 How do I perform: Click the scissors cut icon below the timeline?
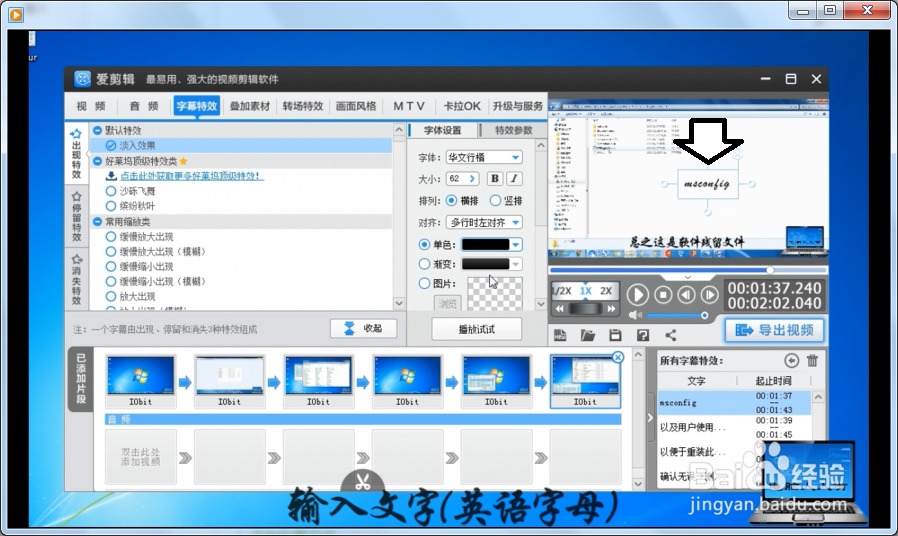362,482
